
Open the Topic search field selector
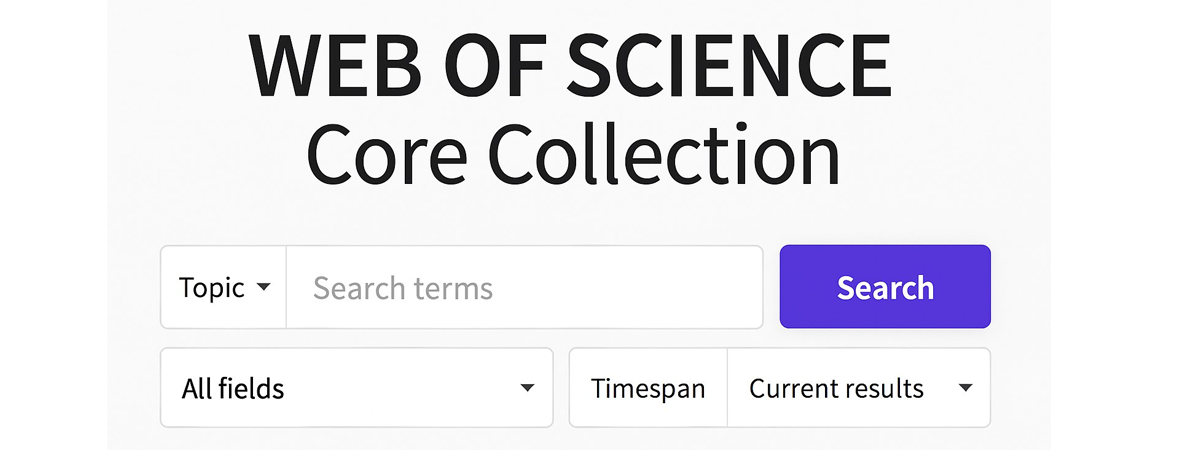(x=224, y=288)
